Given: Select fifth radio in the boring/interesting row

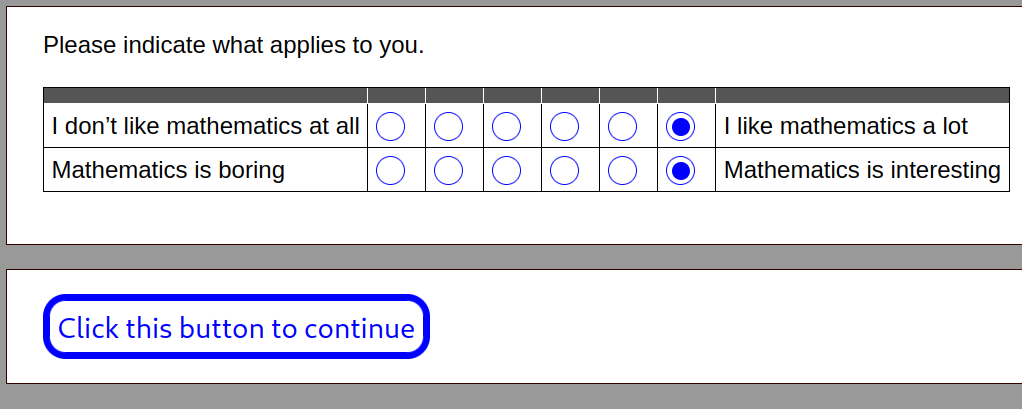Looking at the screenshot, I should point(622,171).
